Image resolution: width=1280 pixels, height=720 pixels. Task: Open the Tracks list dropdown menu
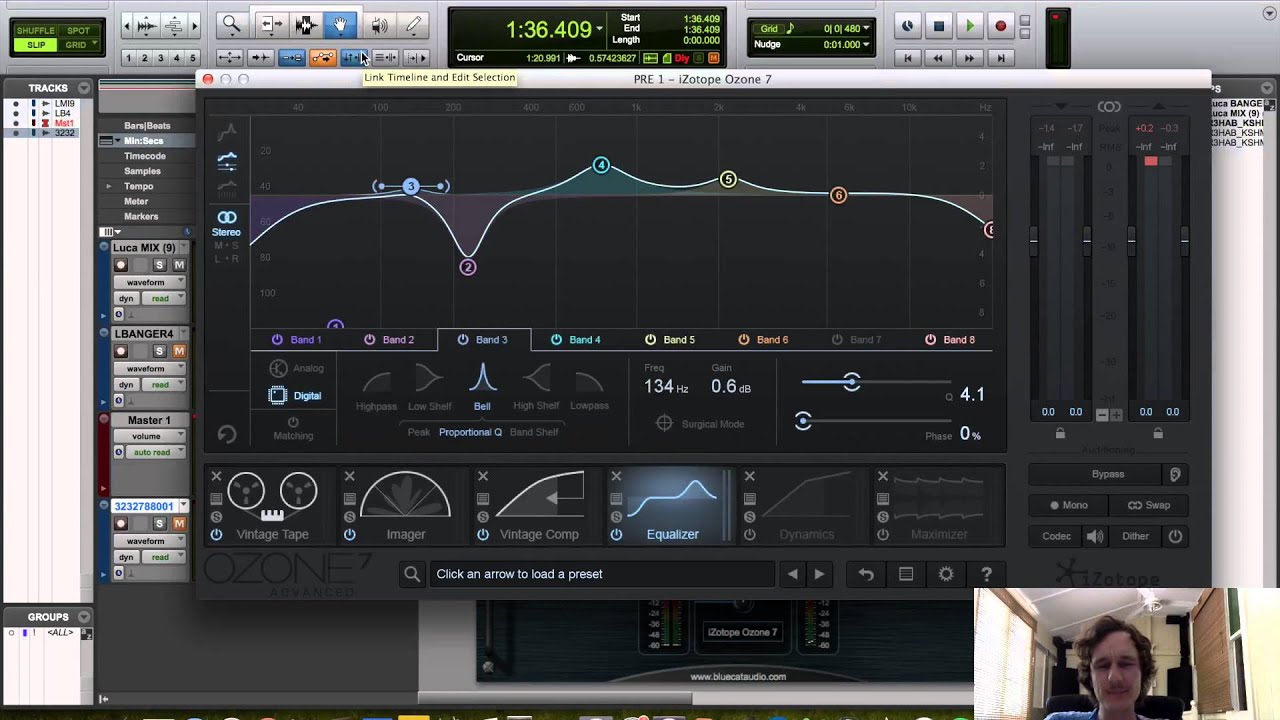pyautogui.click(x=84, y=88)
